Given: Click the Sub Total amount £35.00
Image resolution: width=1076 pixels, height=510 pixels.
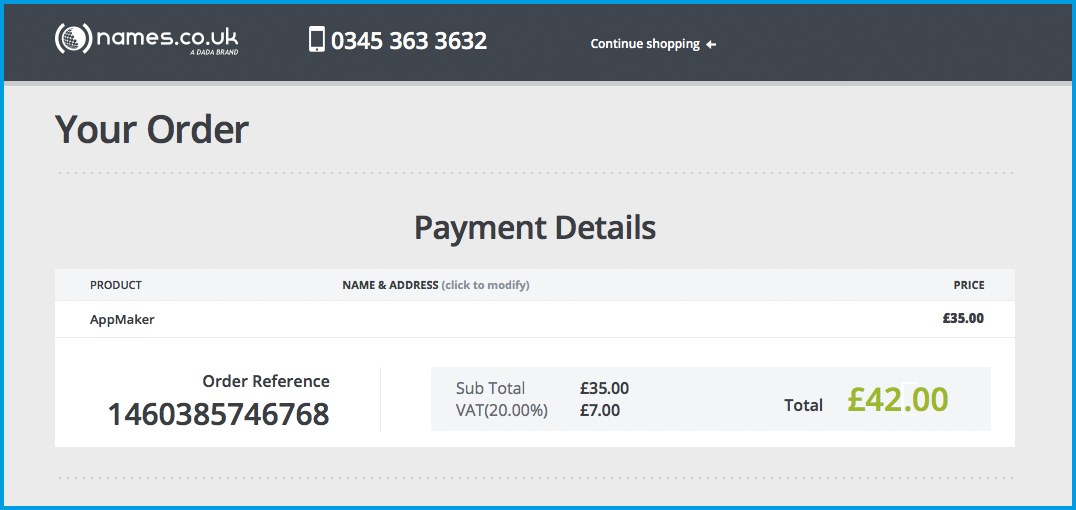Looking at the screenshot, I should pyautogui.click(x=604, y=388).
